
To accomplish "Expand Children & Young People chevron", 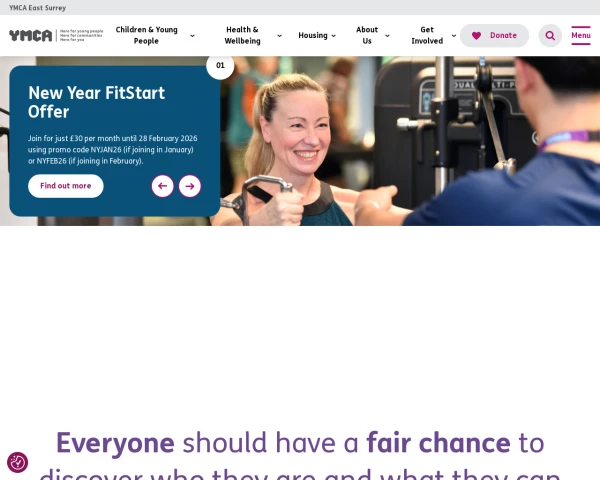I will click(x=192, y=36).
